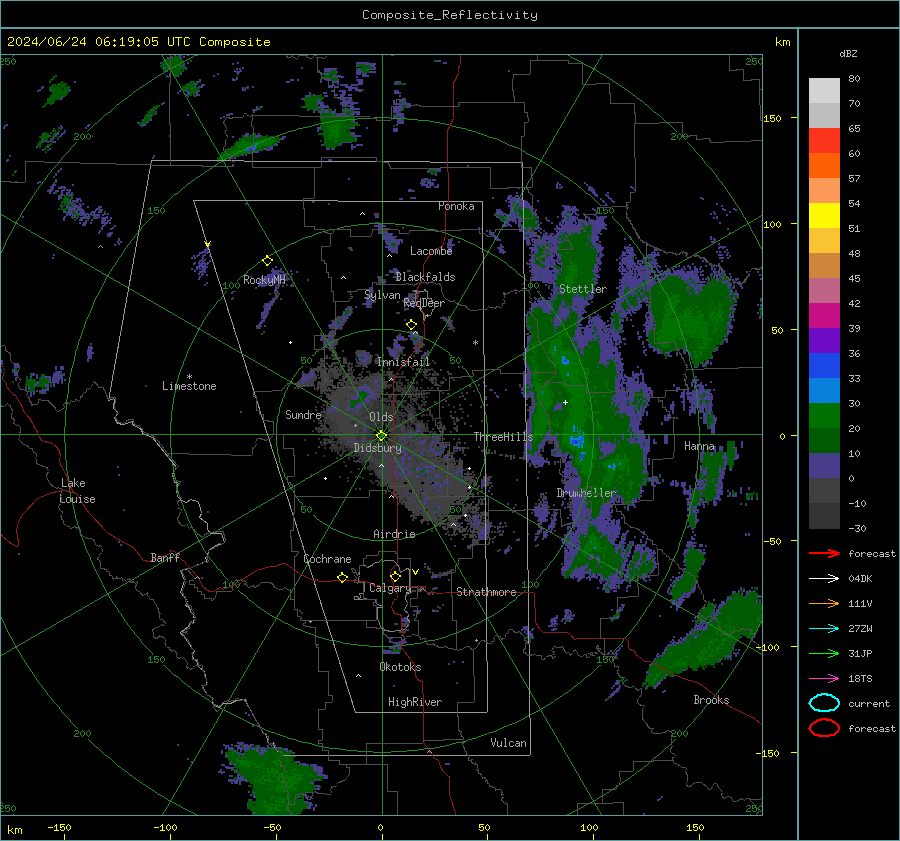Click the Lake Louise label on the map

[77, 491]
